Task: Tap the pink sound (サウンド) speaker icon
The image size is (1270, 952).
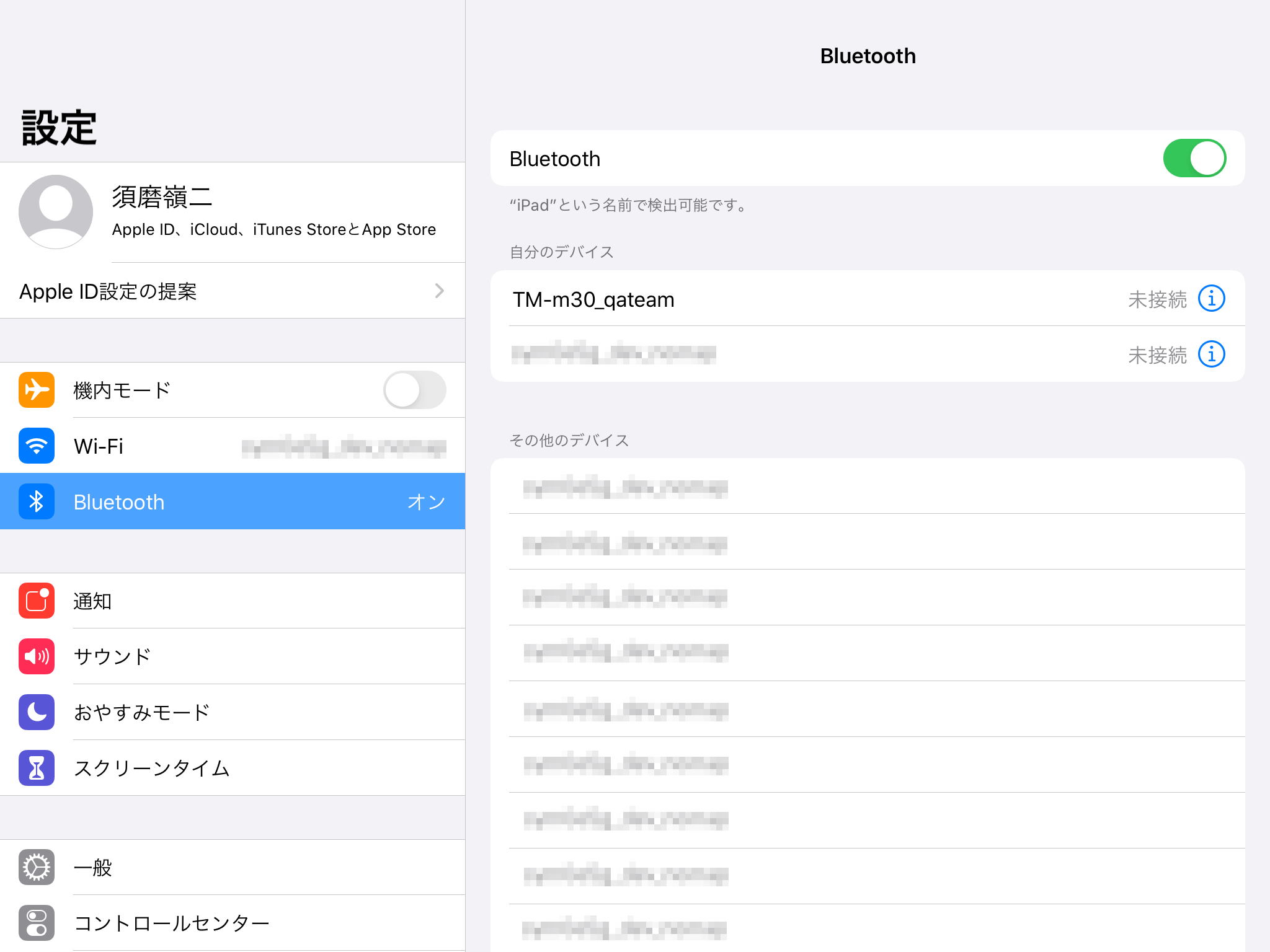Action: [x=37, y=656]
